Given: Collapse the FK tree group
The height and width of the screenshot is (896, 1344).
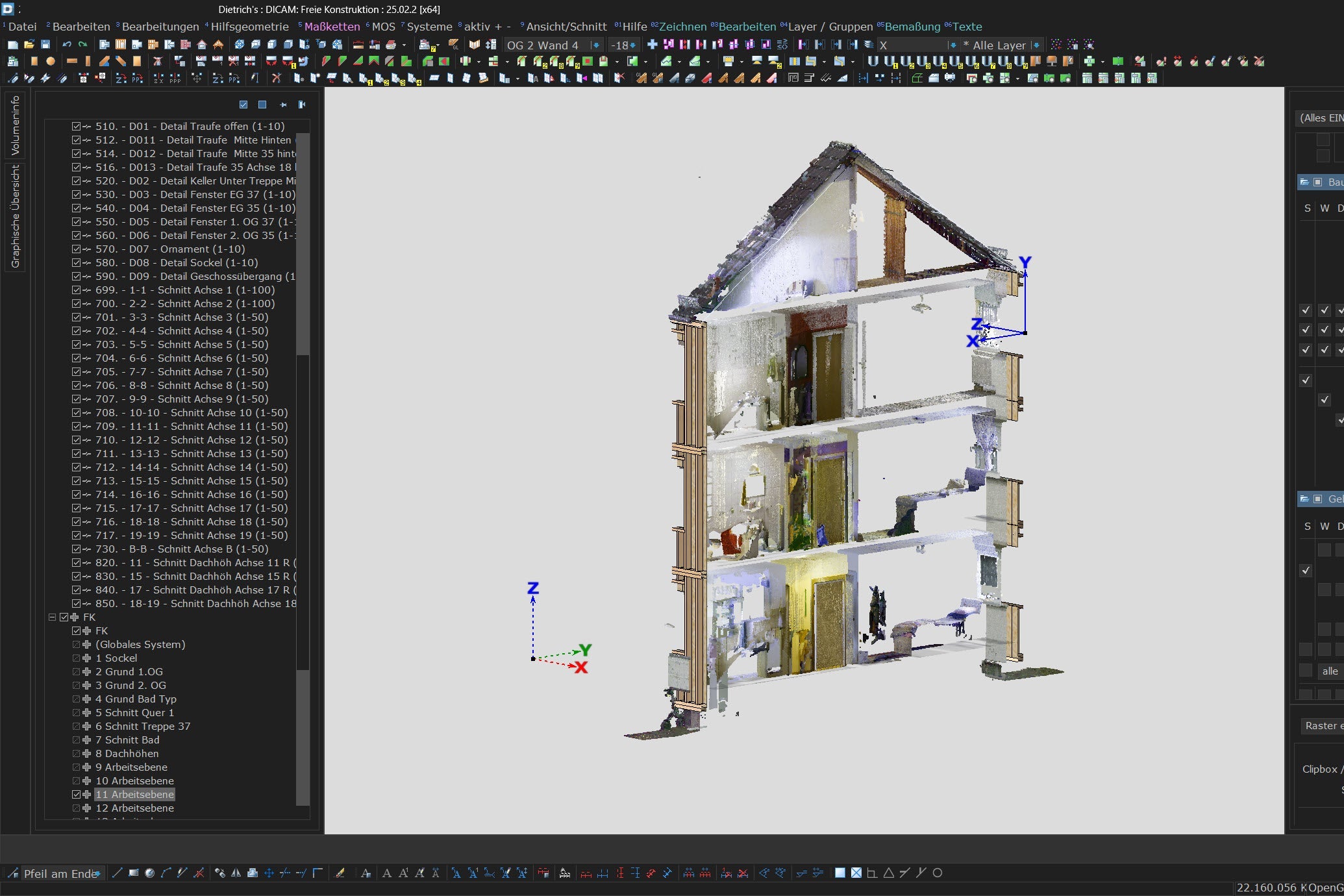Looking at the screenshot, I should (52, 617).
